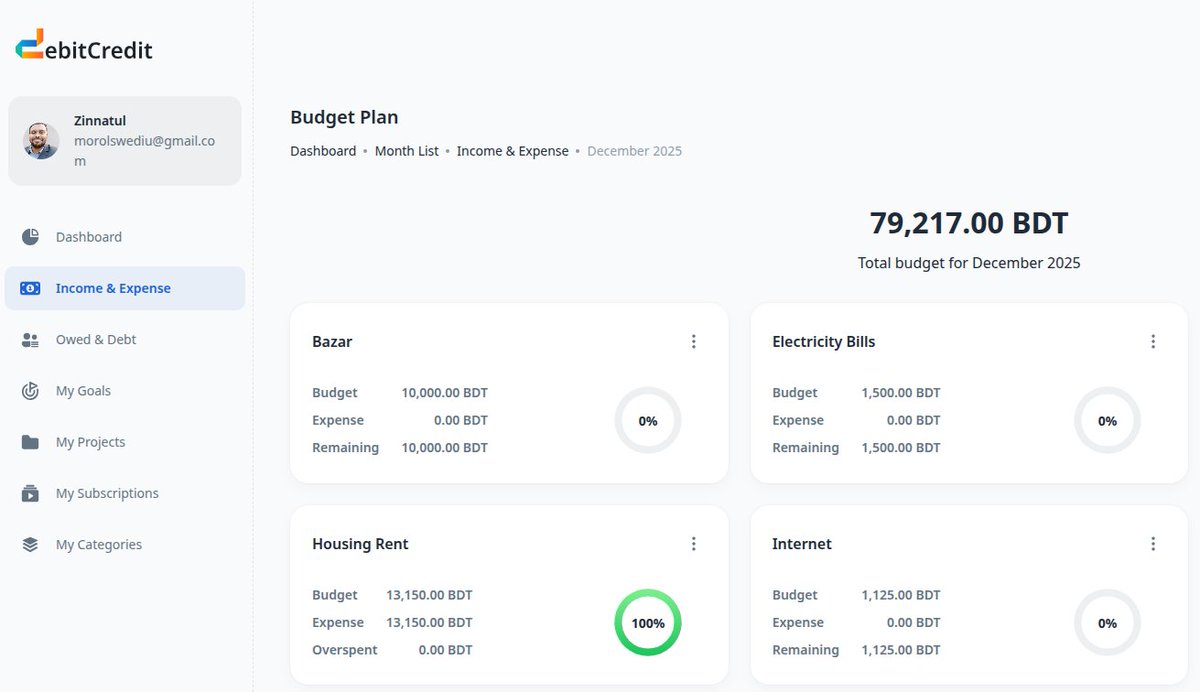The image size is (1200, 692).
Task: Click the Income & Expense breadcrumb link
Action: pos(512,150)
